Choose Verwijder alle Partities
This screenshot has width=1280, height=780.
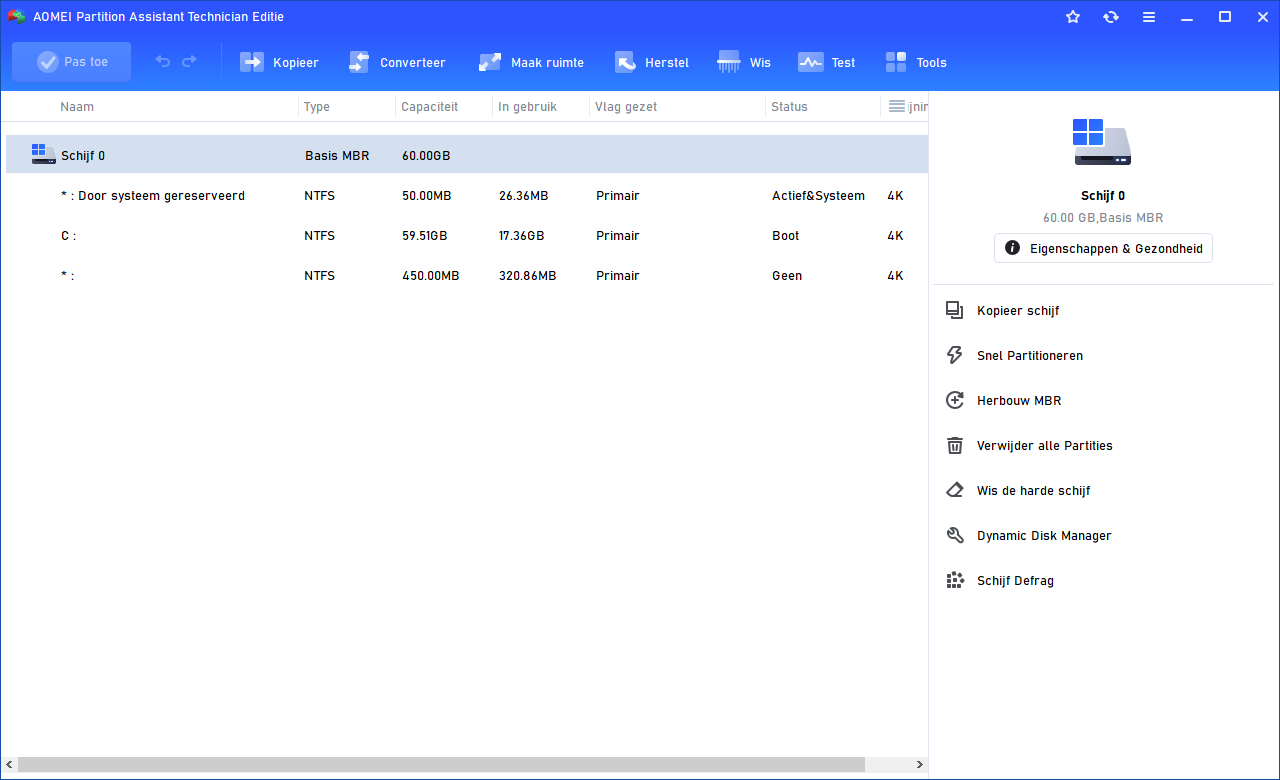tap(1045, 446)
